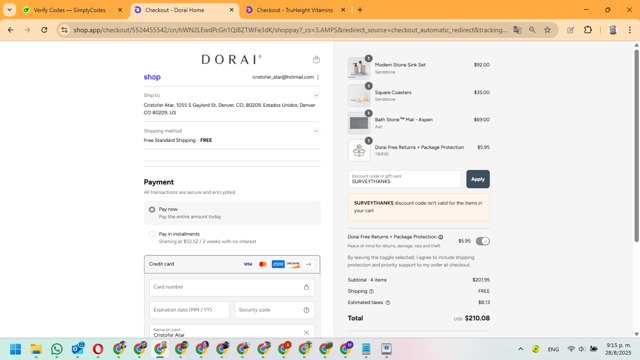Click the shopping bag icon beside DORAI logo

(x=316, y=60)
